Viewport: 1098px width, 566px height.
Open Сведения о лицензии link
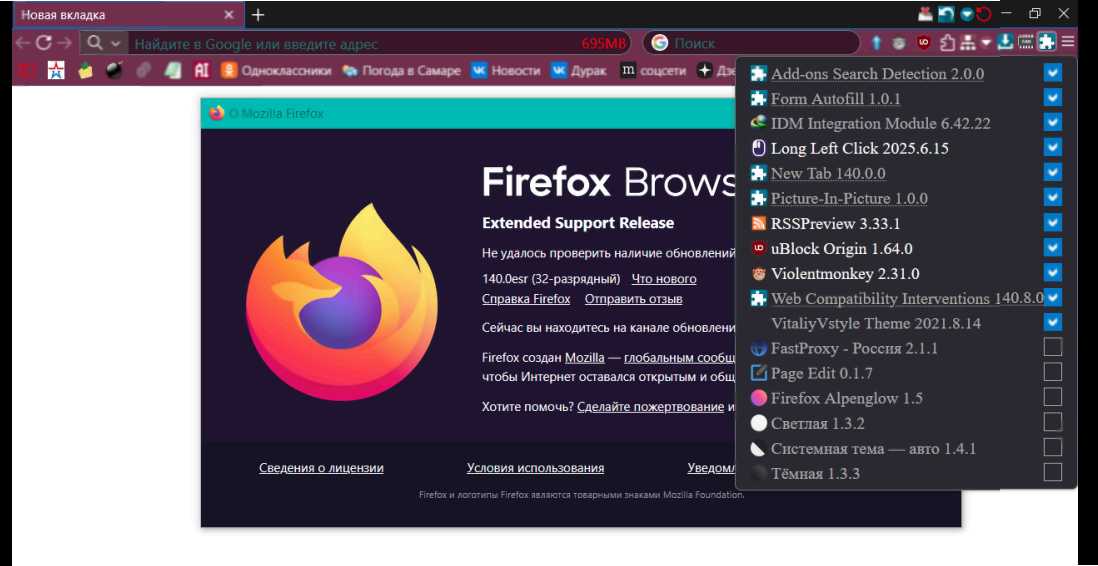click(x=321, y=468)
